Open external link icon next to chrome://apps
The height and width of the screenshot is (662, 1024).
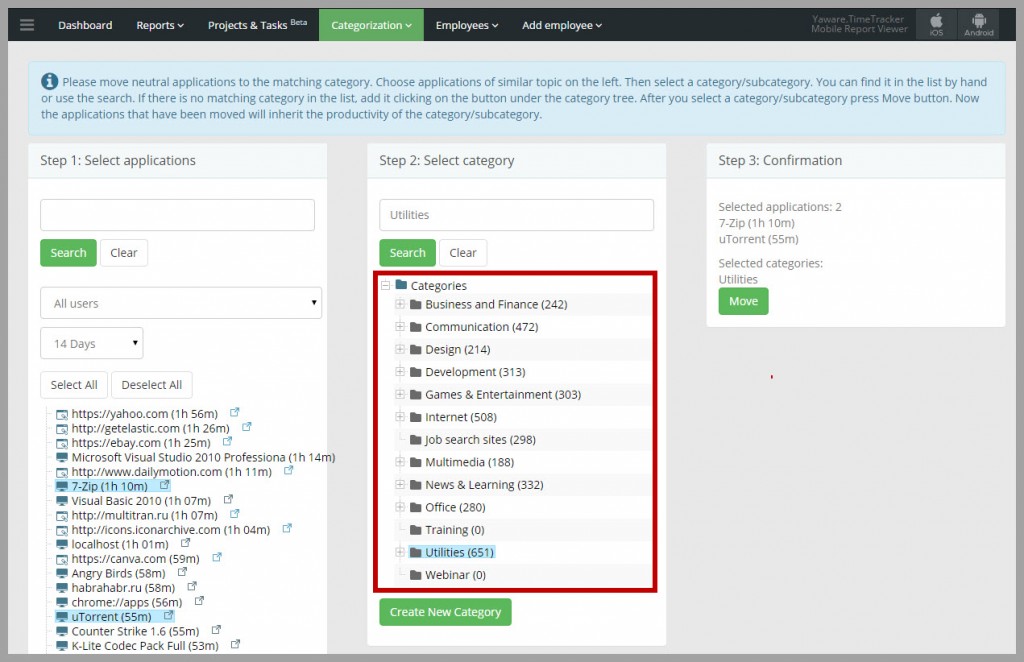tap(199, 601)
